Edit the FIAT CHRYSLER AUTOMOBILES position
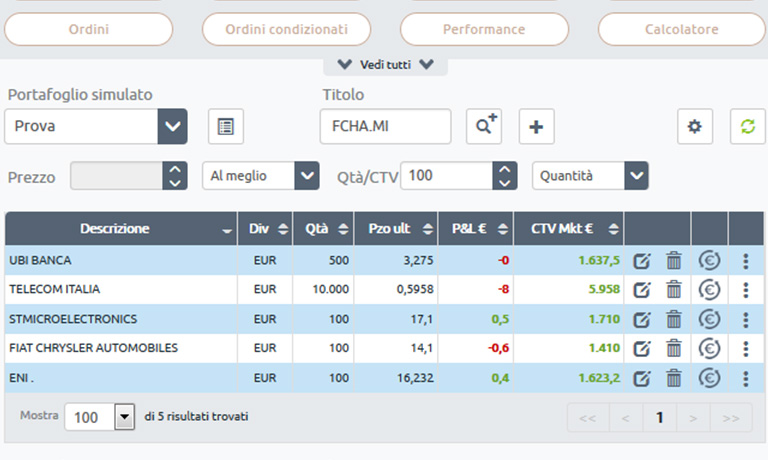Viewport: 768px width, 460px height. (642, 349)
